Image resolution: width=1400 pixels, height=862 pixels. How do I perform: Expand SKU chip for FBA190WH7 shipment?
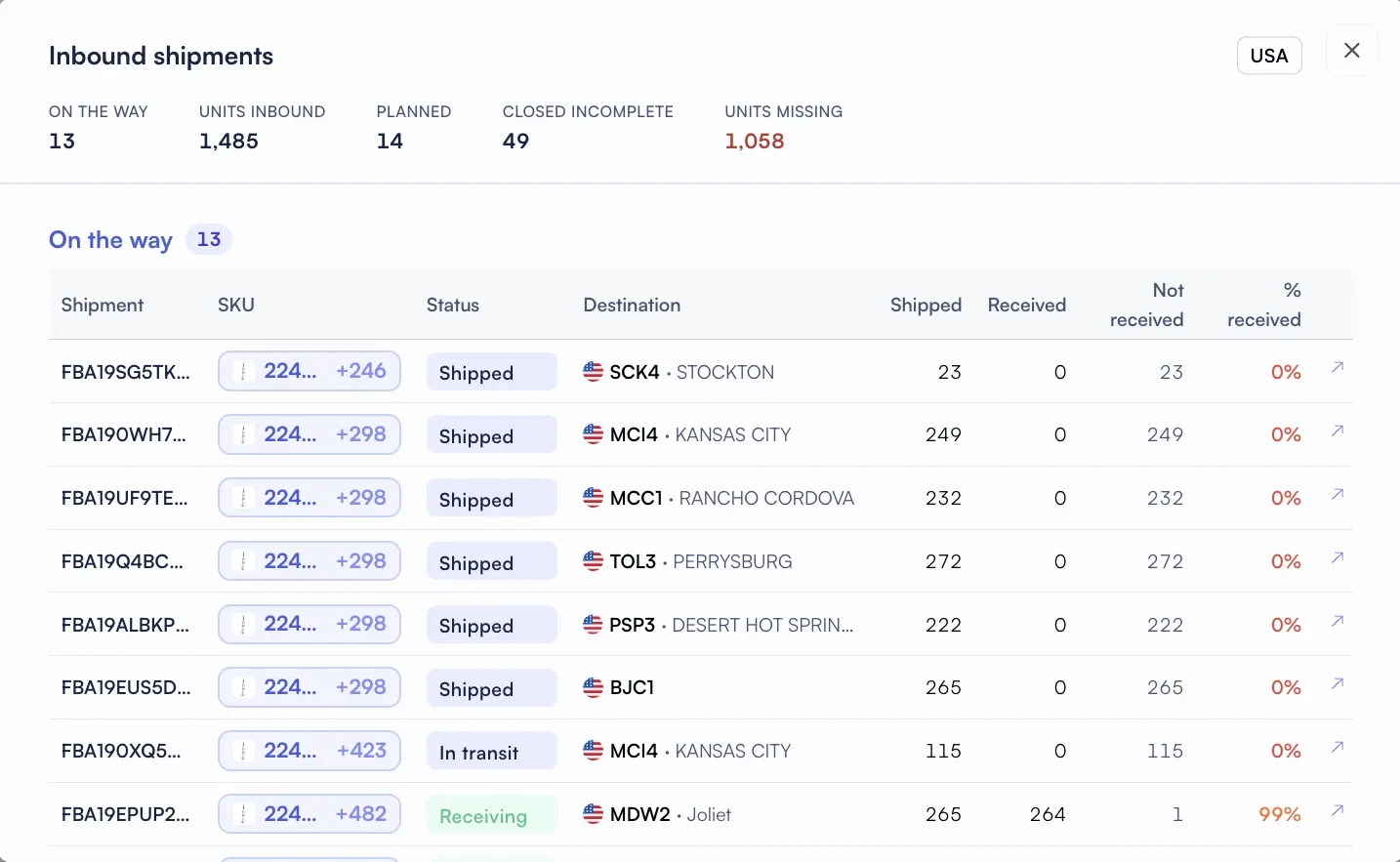coord(309,434)
